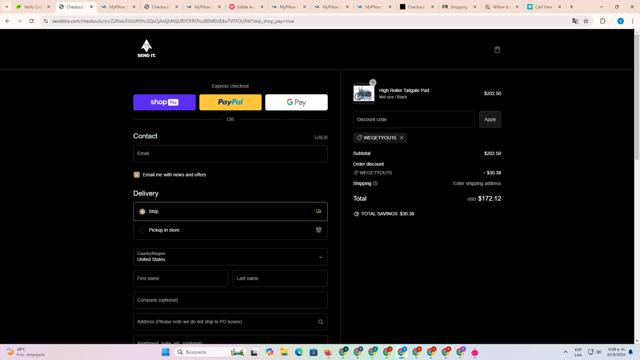The height and width of the screenshot is (360, 640).
Task: Open the translate page icon
Action: (x=575, y=21)
